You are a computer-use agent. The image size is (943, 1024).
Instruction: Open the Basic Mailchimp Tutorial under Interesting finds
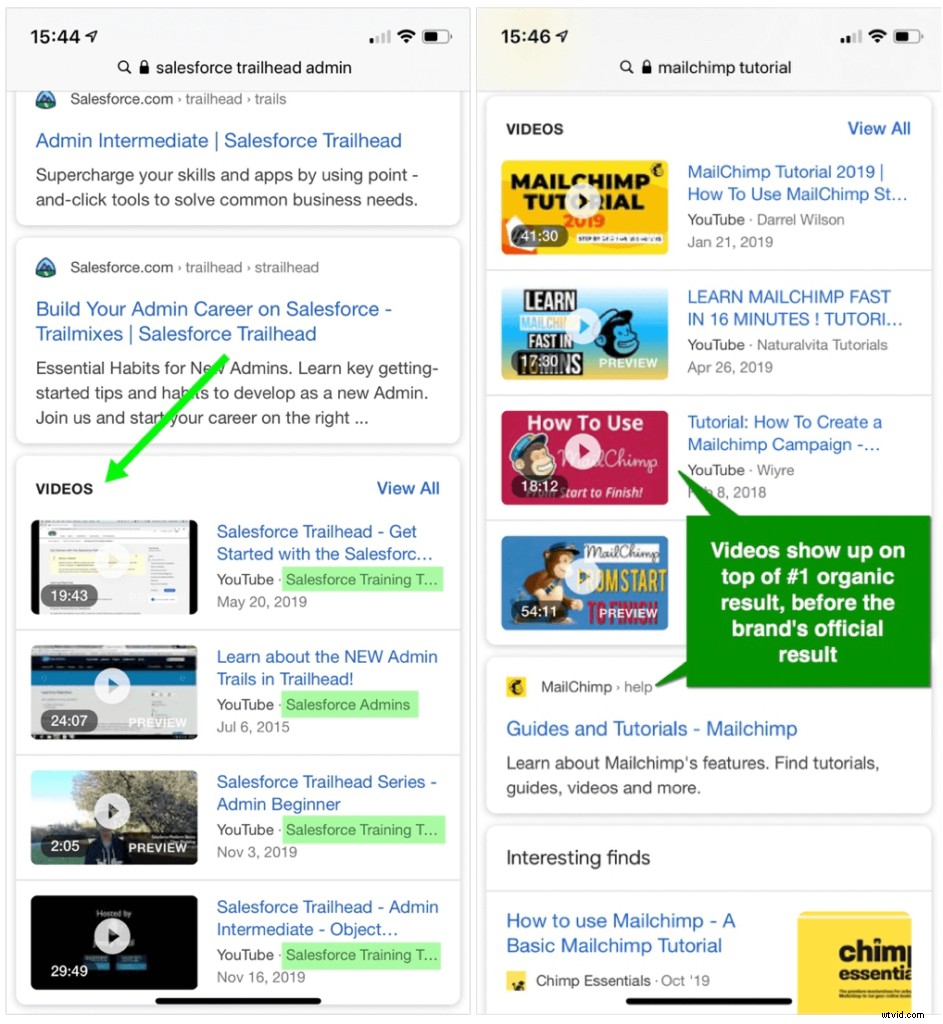[619, 933]
